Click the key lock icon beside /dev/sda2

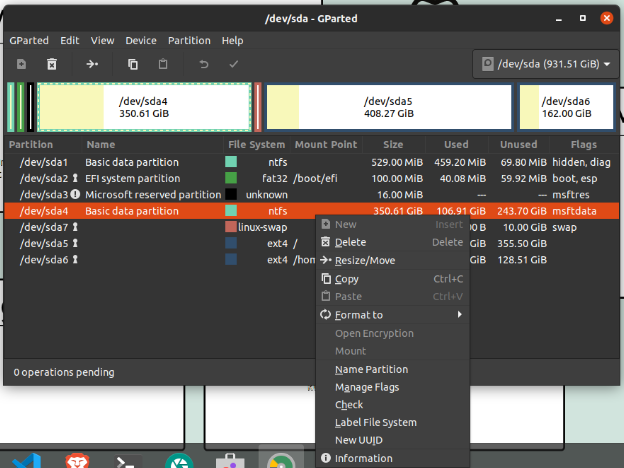click(x=75, y=178)
